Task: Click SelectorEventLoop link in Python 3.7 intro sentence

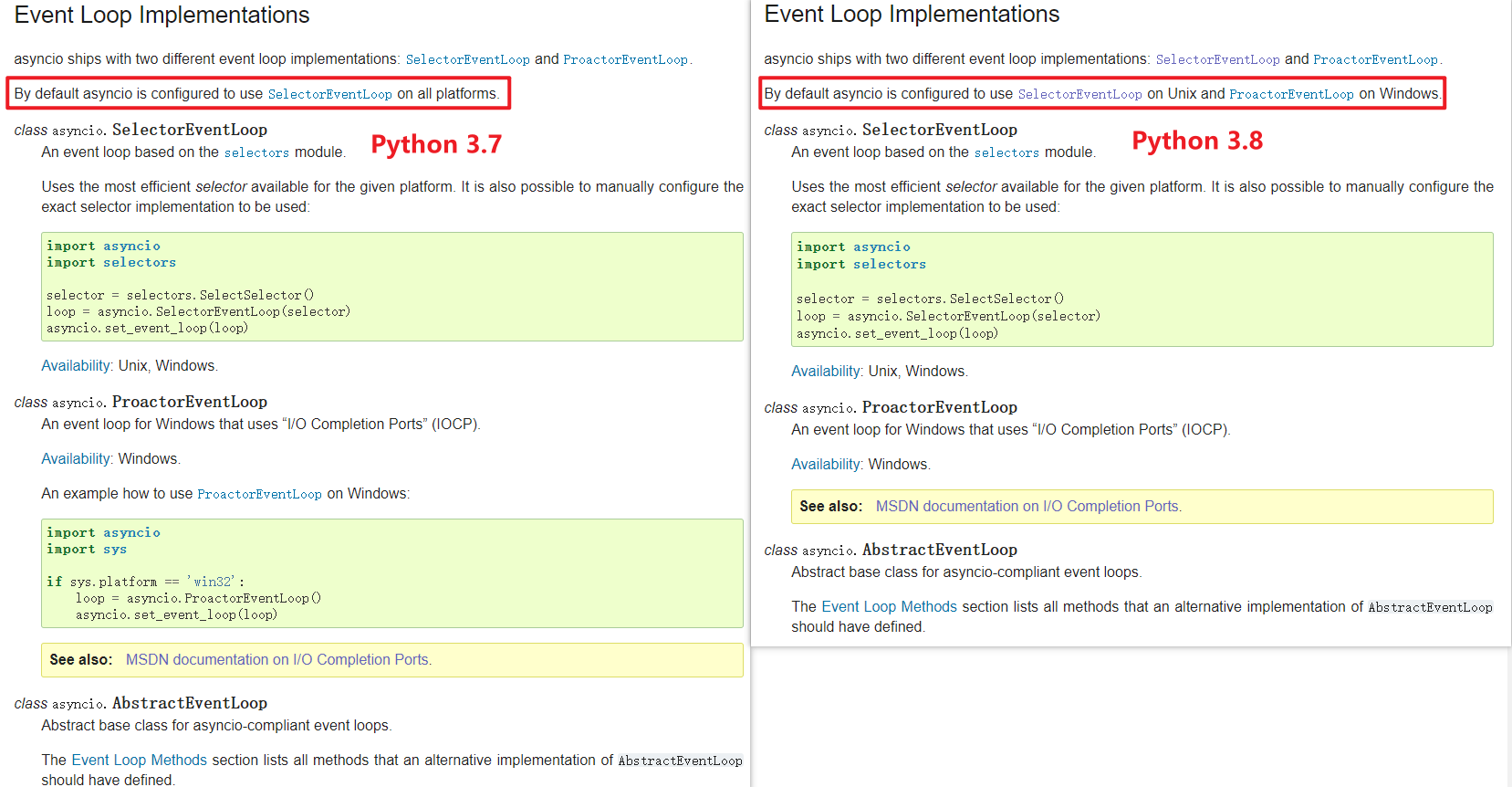Action: [x=467, y=59]
